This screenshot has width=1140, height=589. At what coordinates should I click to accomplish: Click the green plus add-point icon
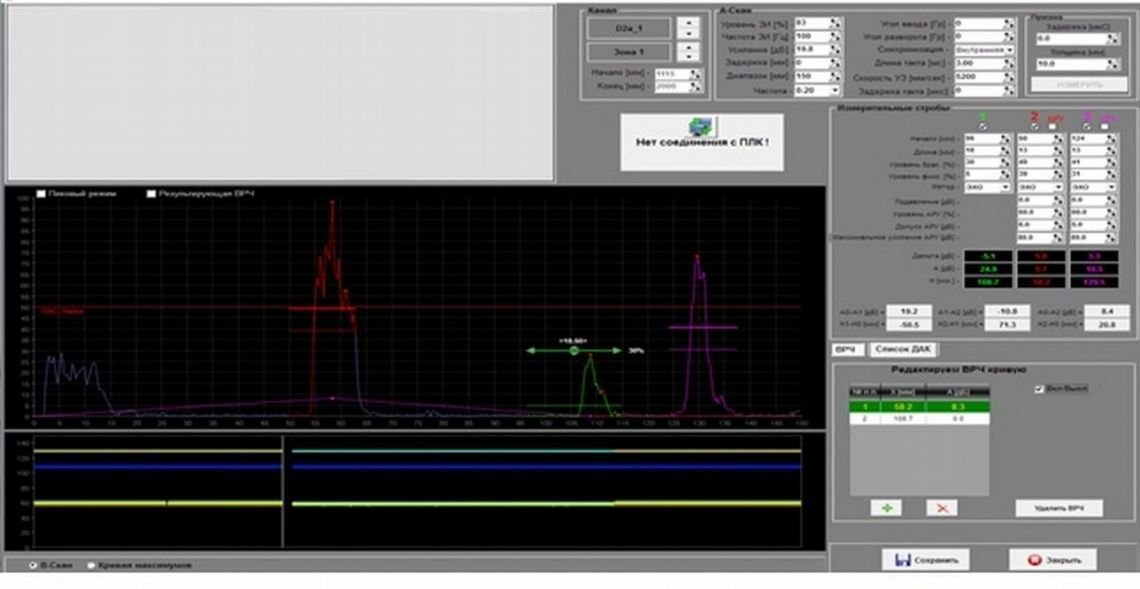[886, 508]
